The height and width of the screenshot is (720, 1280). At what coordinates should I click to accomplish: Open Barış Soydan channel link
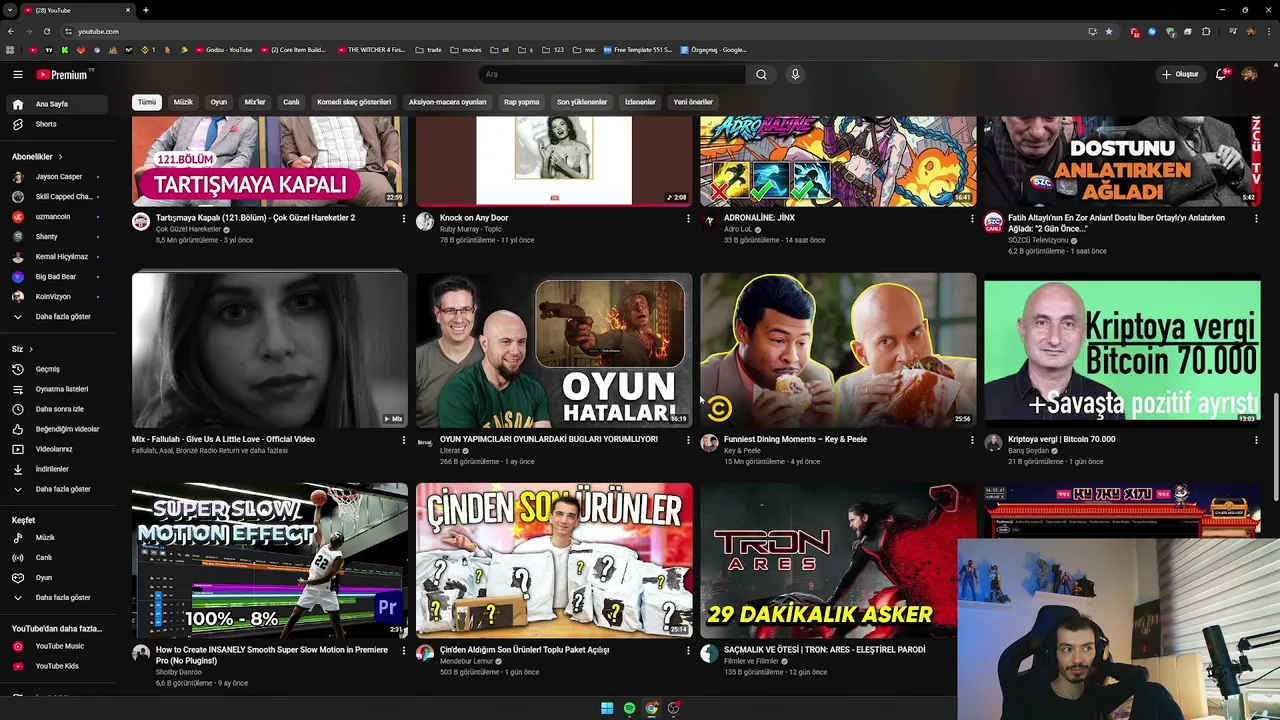pyautogui.click(x=1028, y=451)
